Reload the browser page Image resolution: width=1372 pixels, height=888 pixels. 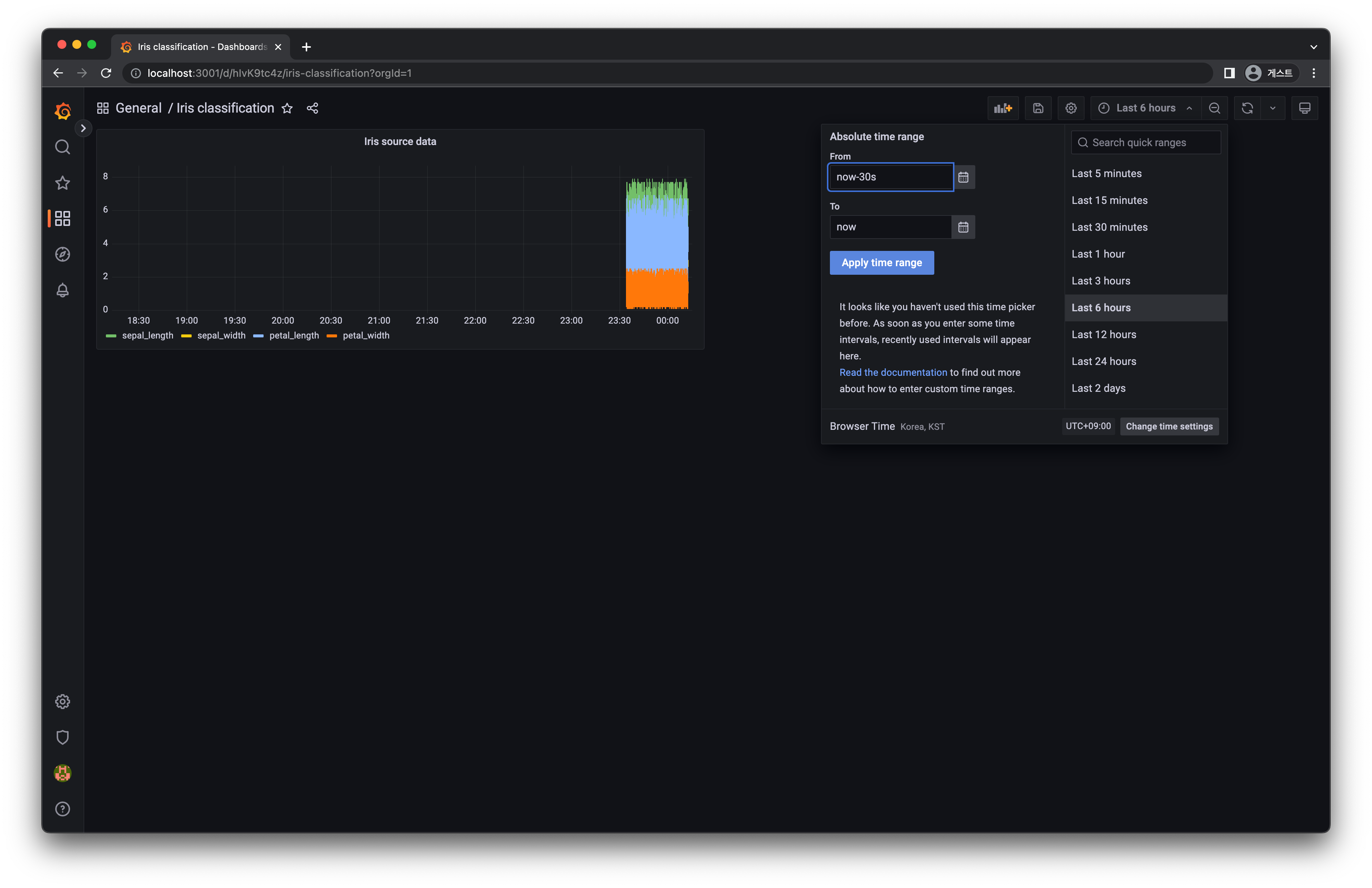[x=106, y=73]
